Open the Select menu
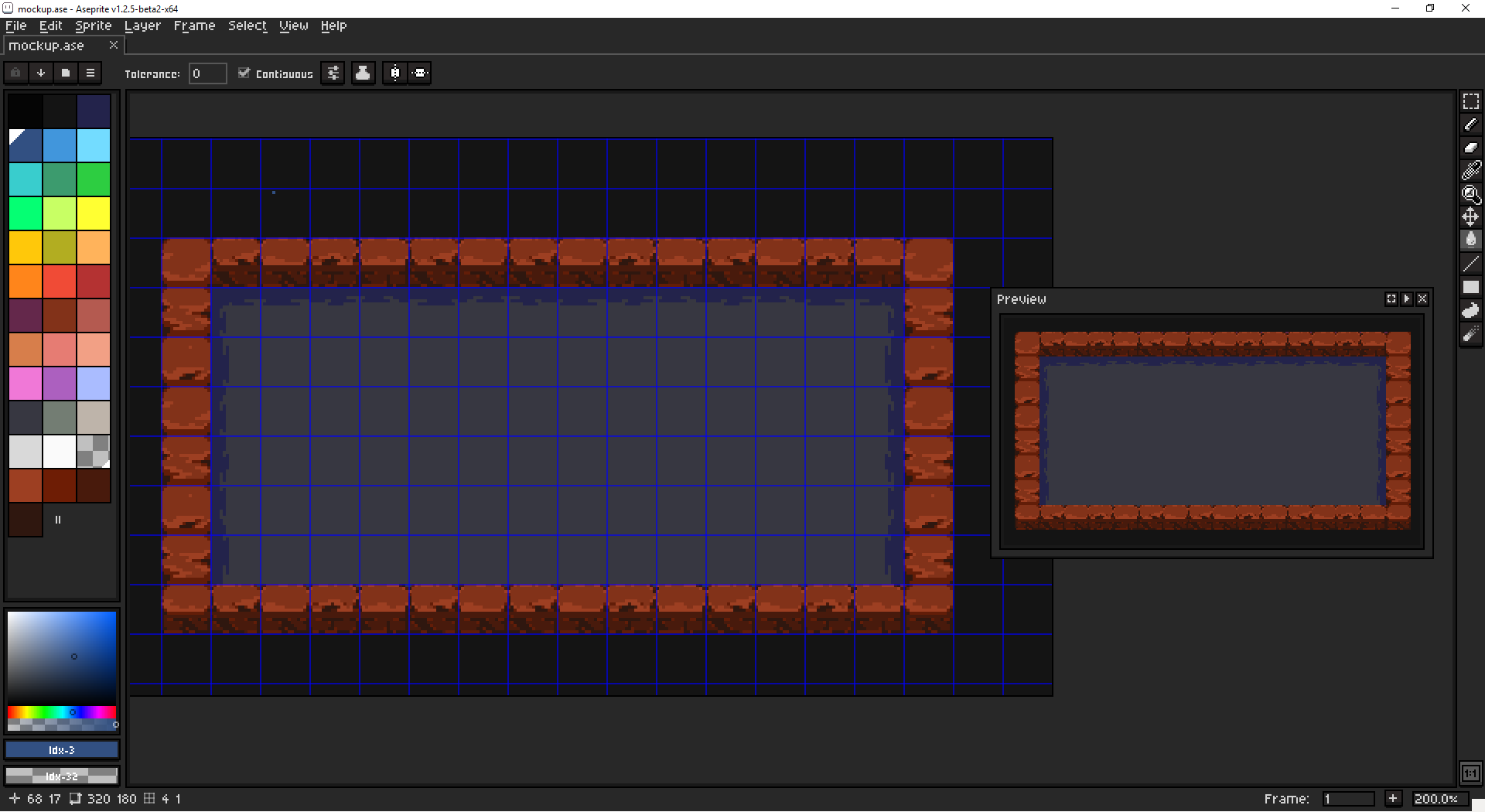The width and height of the screenshot is (1485, 812). pos(247,26)
